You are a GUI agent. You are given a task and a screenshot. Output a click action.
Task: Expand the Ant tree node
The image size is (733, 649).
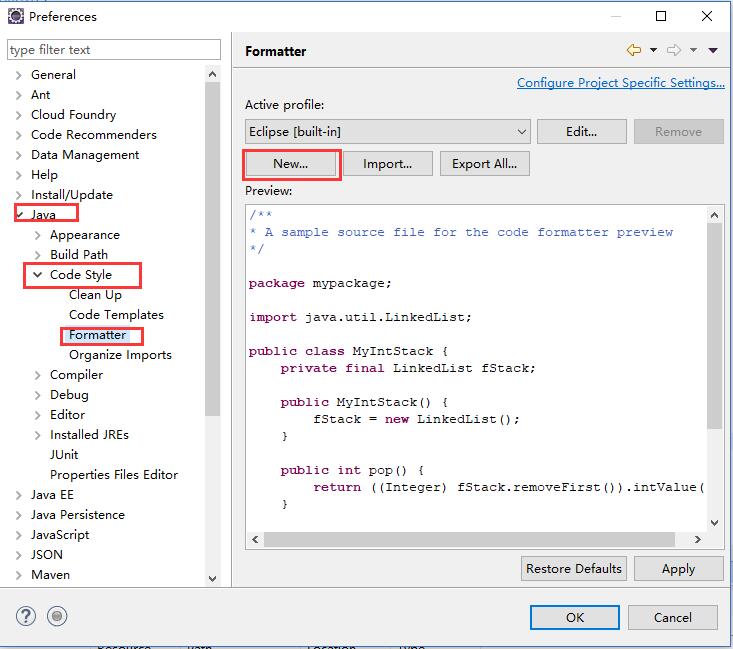pos(19,95)
